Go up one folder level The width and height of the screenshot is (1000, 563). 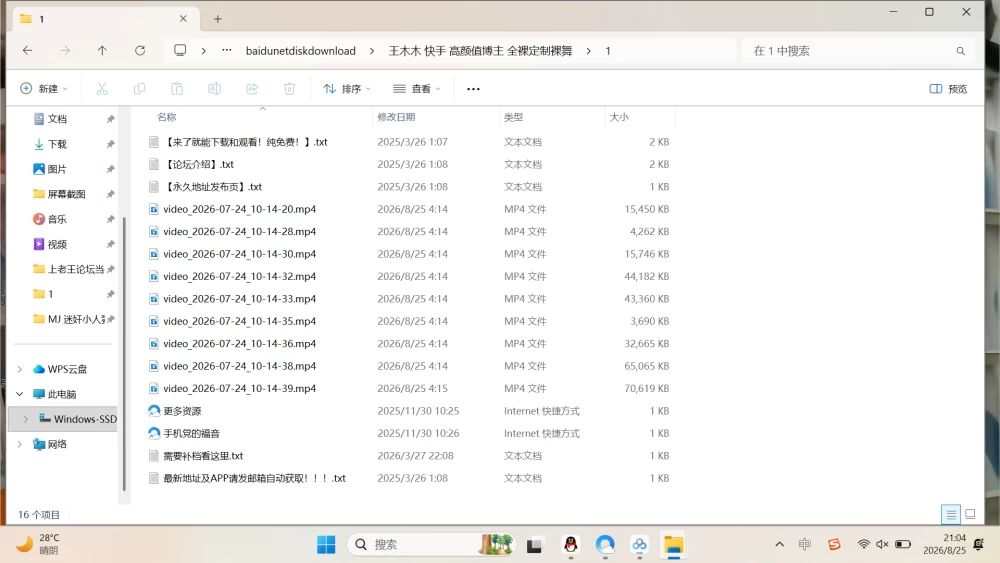102,50
